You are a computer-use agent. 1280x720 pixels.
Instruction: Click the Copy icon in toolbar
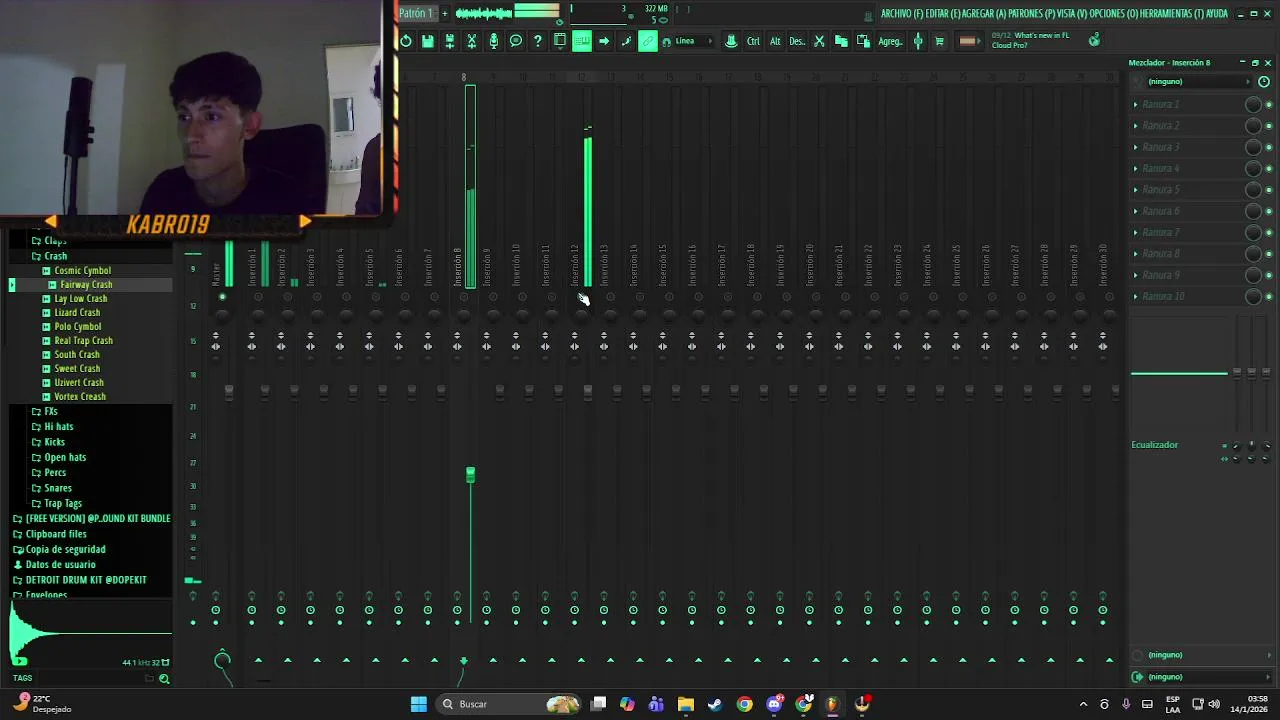tap(841, 41)
